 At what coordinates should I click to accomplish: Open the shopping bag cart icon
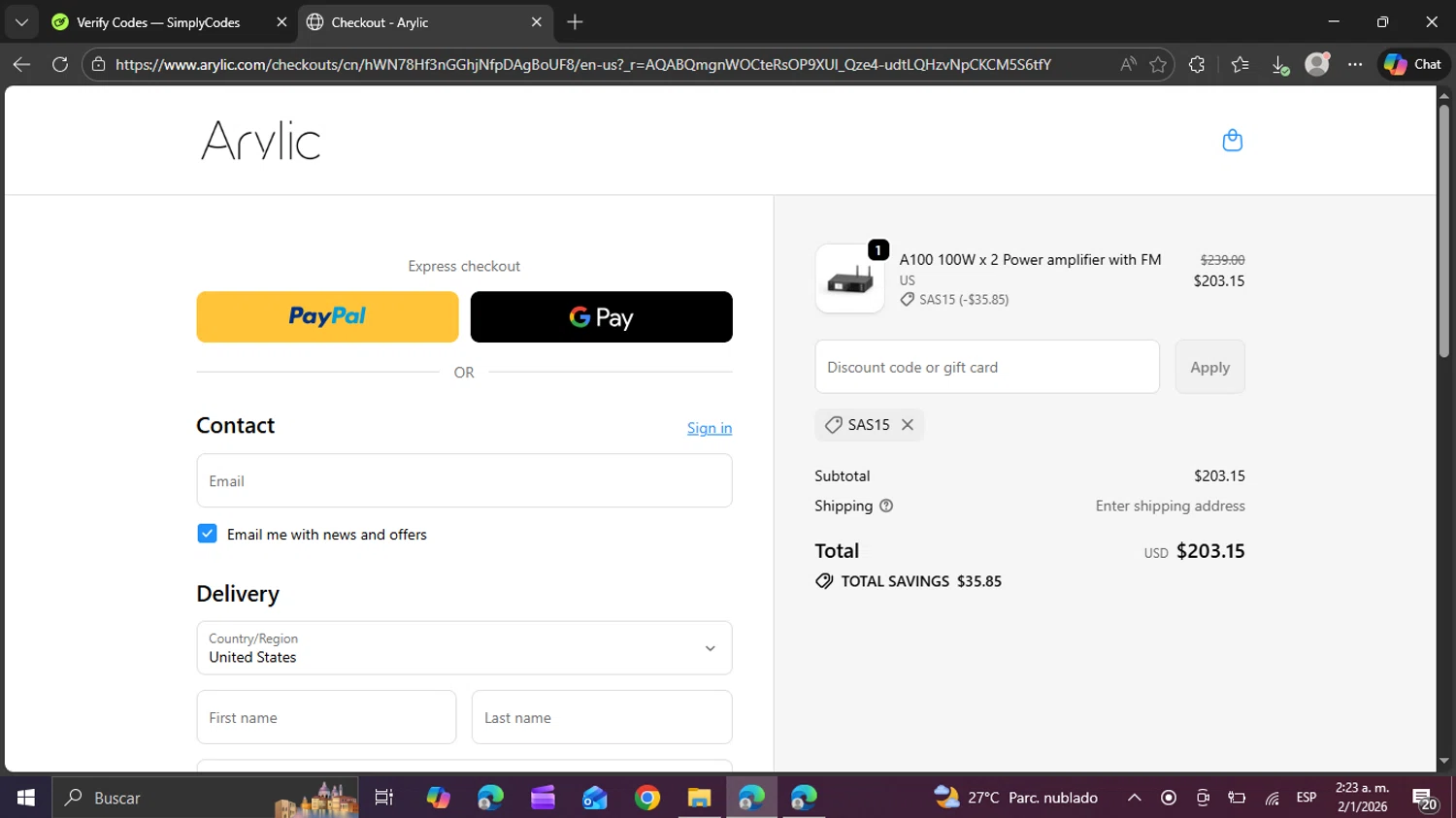[1232, 141]
